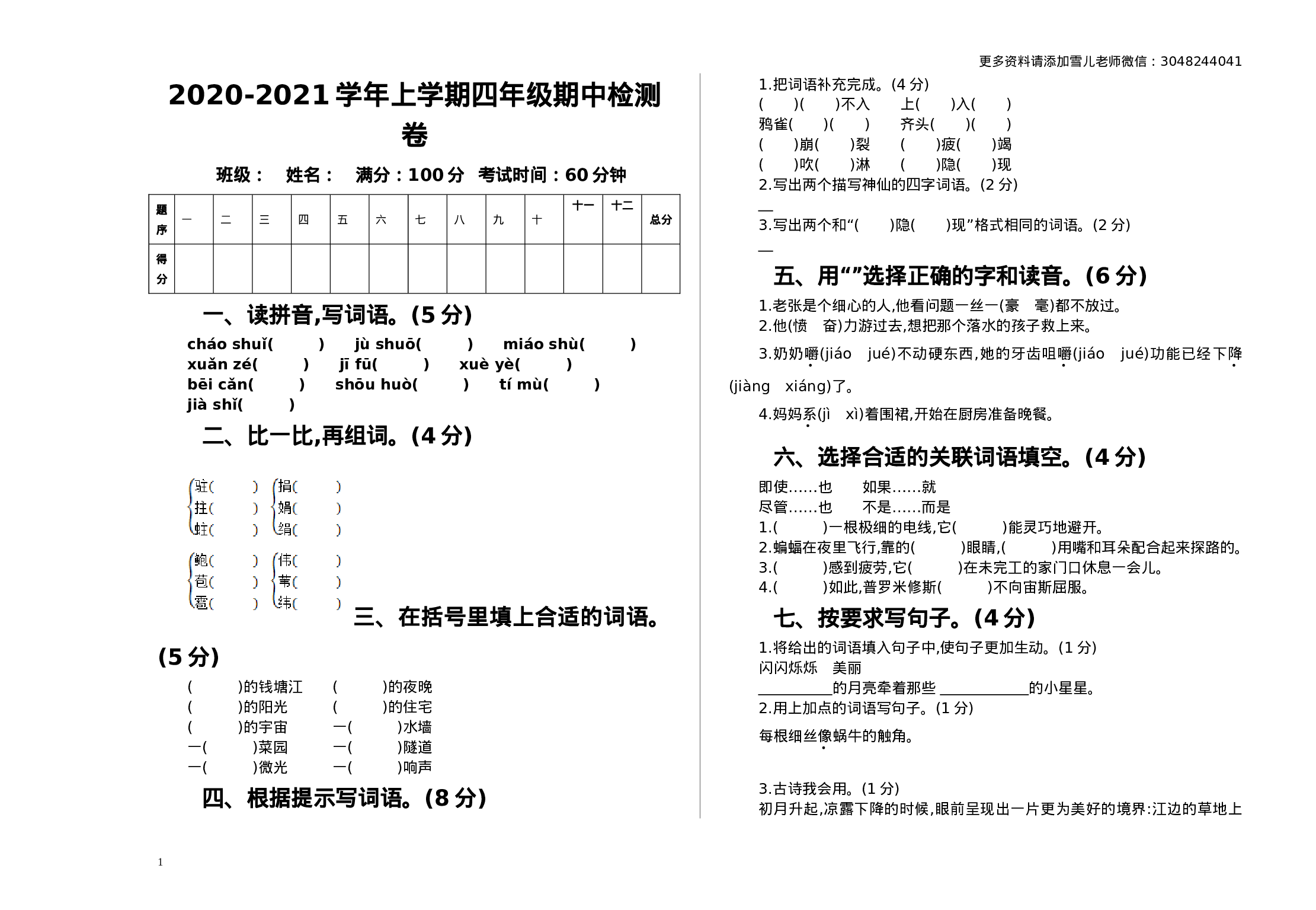Click the blank after cháo shuǐ
This screenshot has height=910, width=1316.
click(x=296, y=344)
